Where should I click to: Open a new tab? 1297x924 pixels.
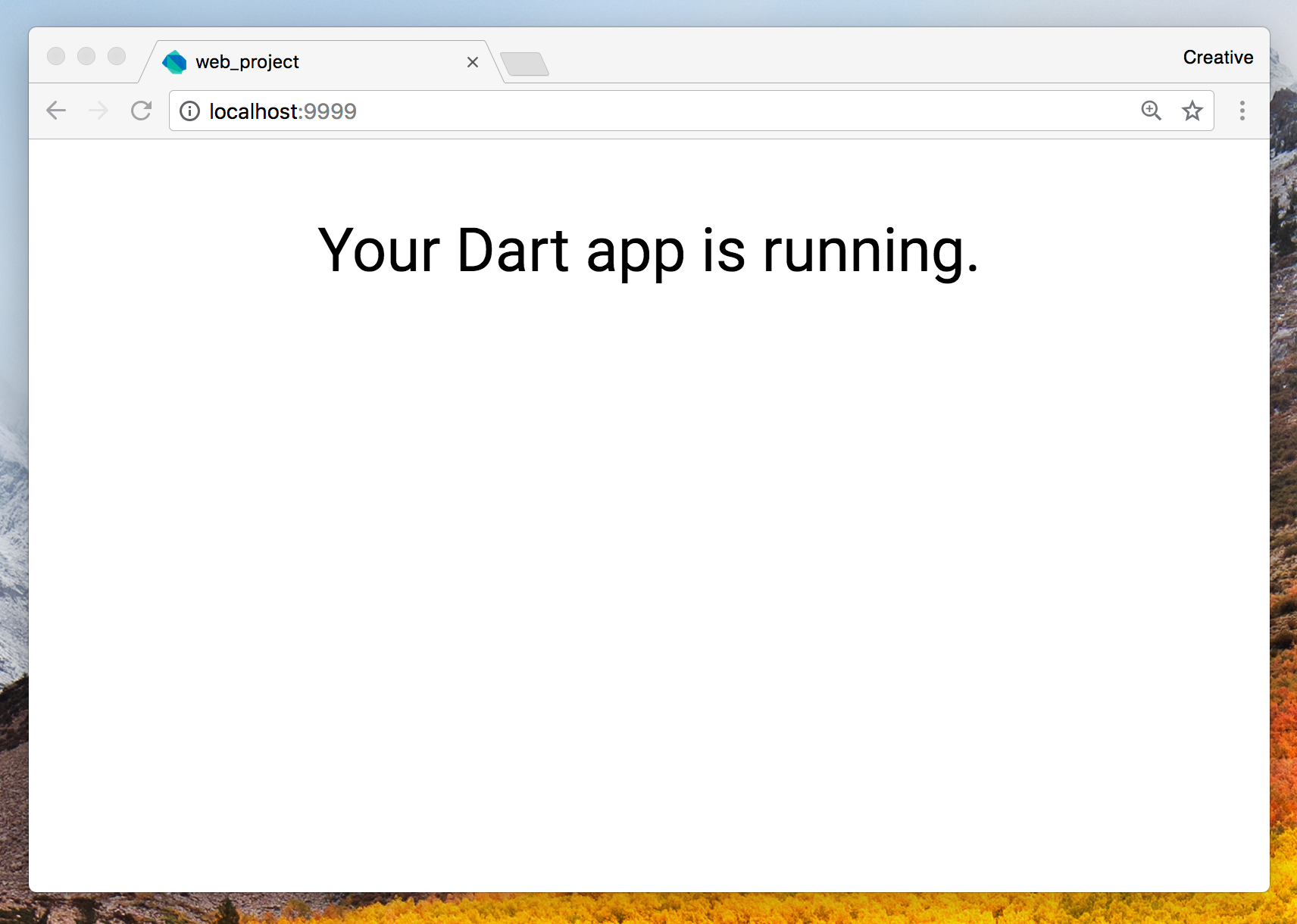(527, 64)
